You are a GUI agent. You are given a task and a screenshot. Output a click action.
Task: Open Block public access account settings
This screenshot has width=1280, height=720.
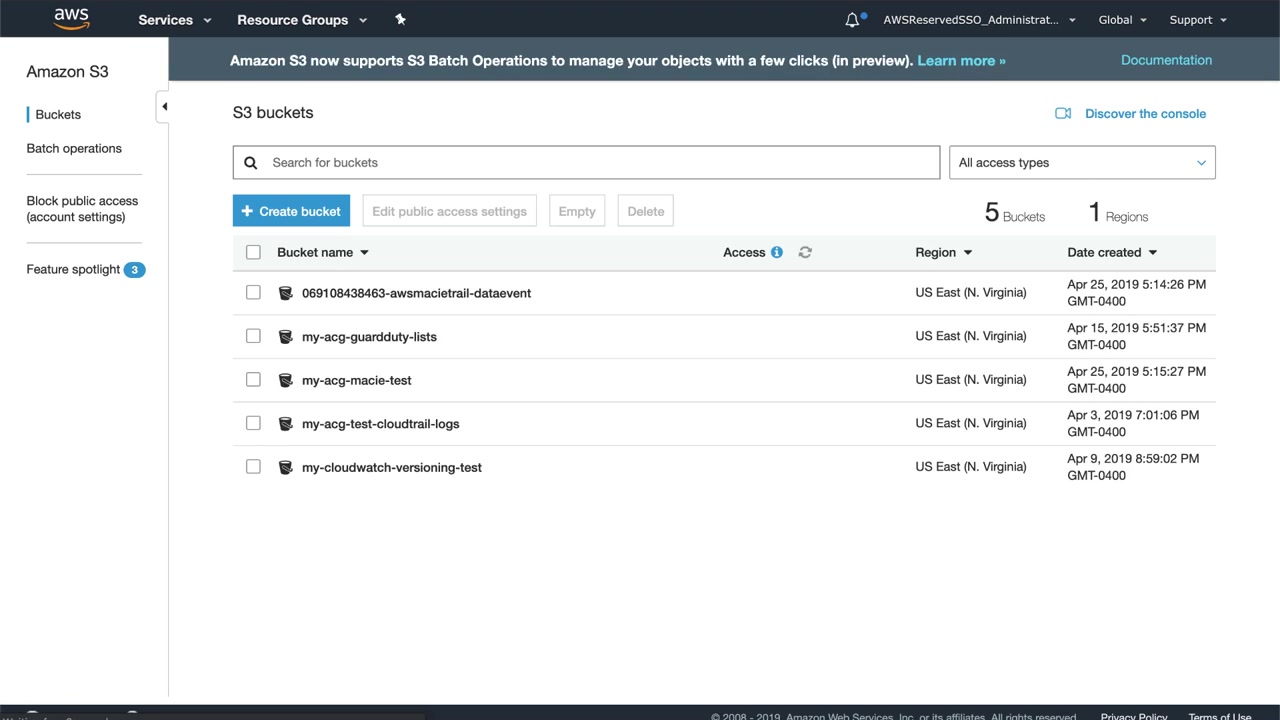click(x=82, y=209)
